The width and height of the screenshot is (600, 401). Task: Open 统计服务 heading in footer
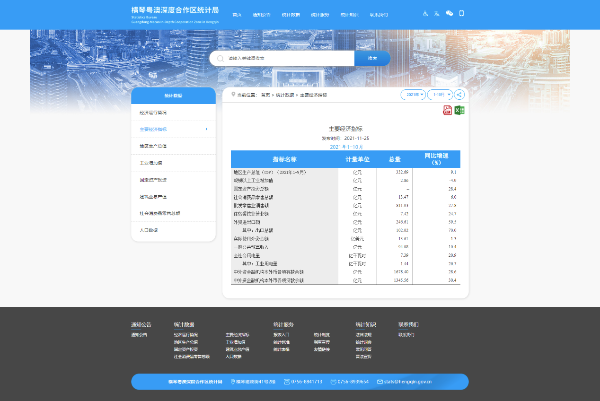[283, 324]
